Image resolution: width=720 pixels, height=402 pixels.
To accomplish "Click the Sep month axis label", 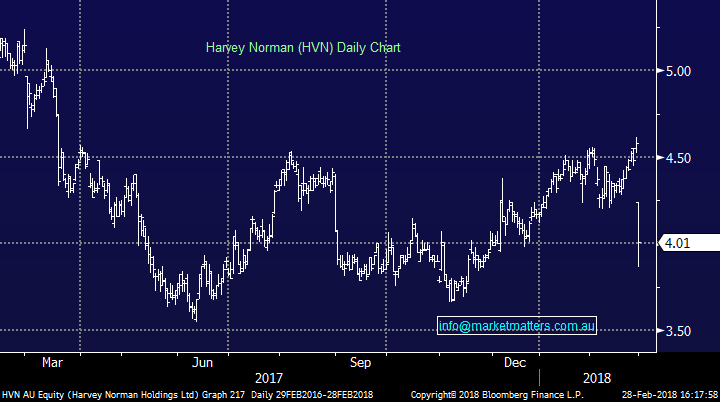I will [x=360, y=363].
